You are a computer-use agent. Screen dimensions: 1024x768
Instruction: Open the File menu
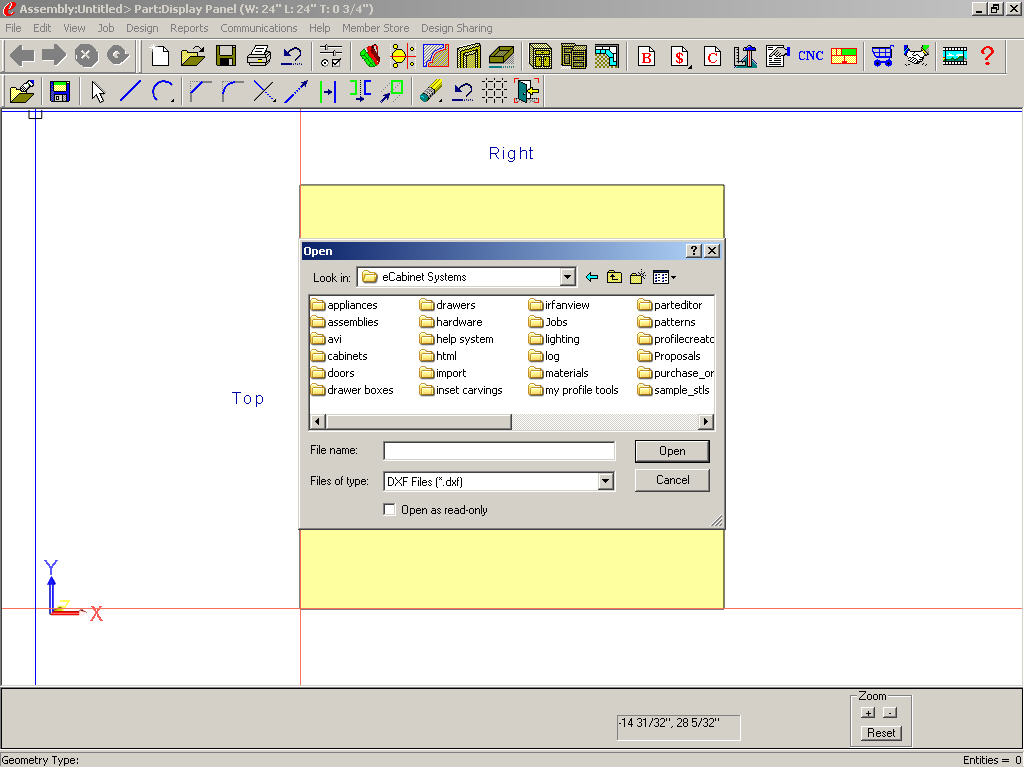click(13, 28)
